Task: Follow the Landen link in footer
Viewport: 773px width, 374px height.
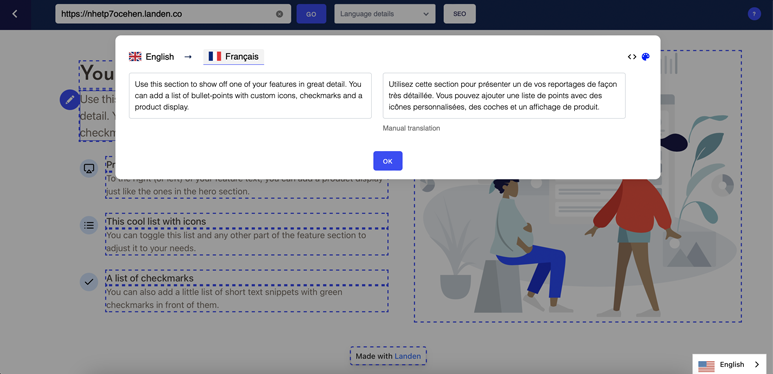Action: pos(408,356)
